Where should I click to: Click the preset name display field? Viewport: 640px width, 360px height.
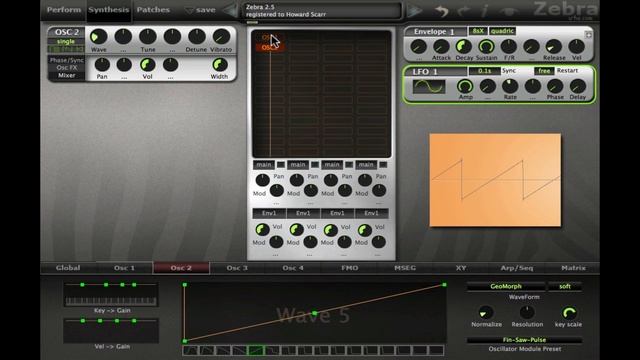pyautogui.click(x=322, y=11)
